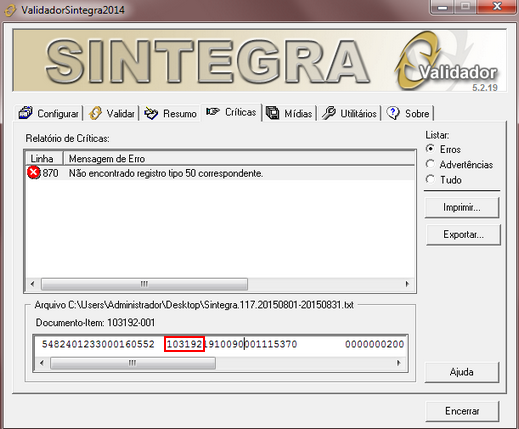Click the Exportar... button
This screenshot has height=429, width=519.
pyautogui.click(x=463, y=235)
